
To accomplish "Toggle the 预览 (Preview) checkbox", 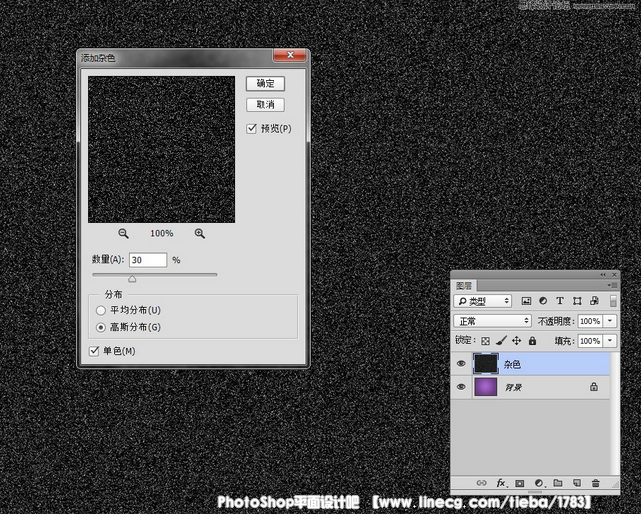I will [252, 128].
